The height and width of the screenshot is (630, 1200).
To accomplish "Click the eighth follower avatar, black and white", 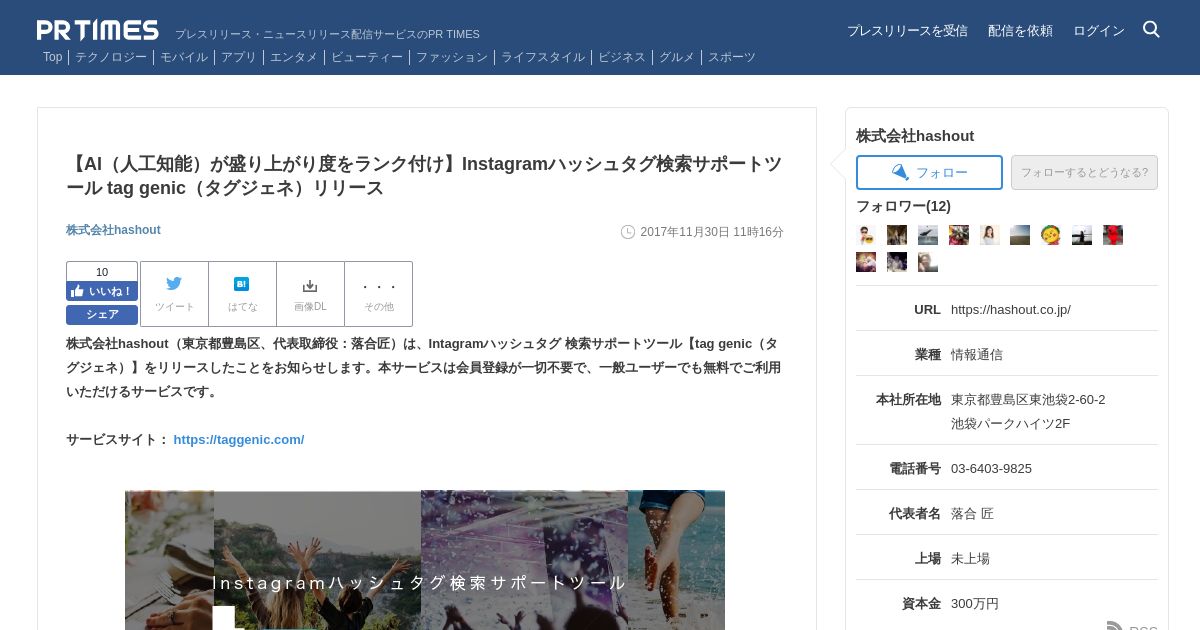I will coord(1082,235).
